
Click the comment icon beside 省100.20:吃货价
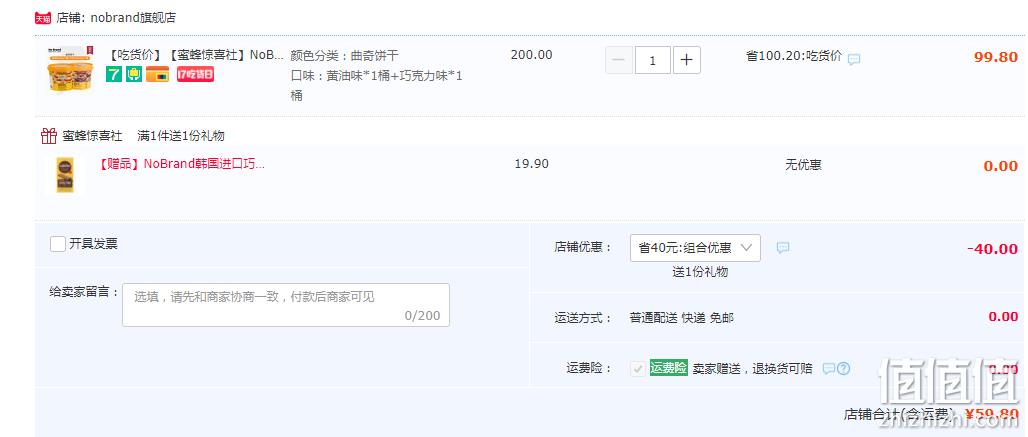point(854,60)
